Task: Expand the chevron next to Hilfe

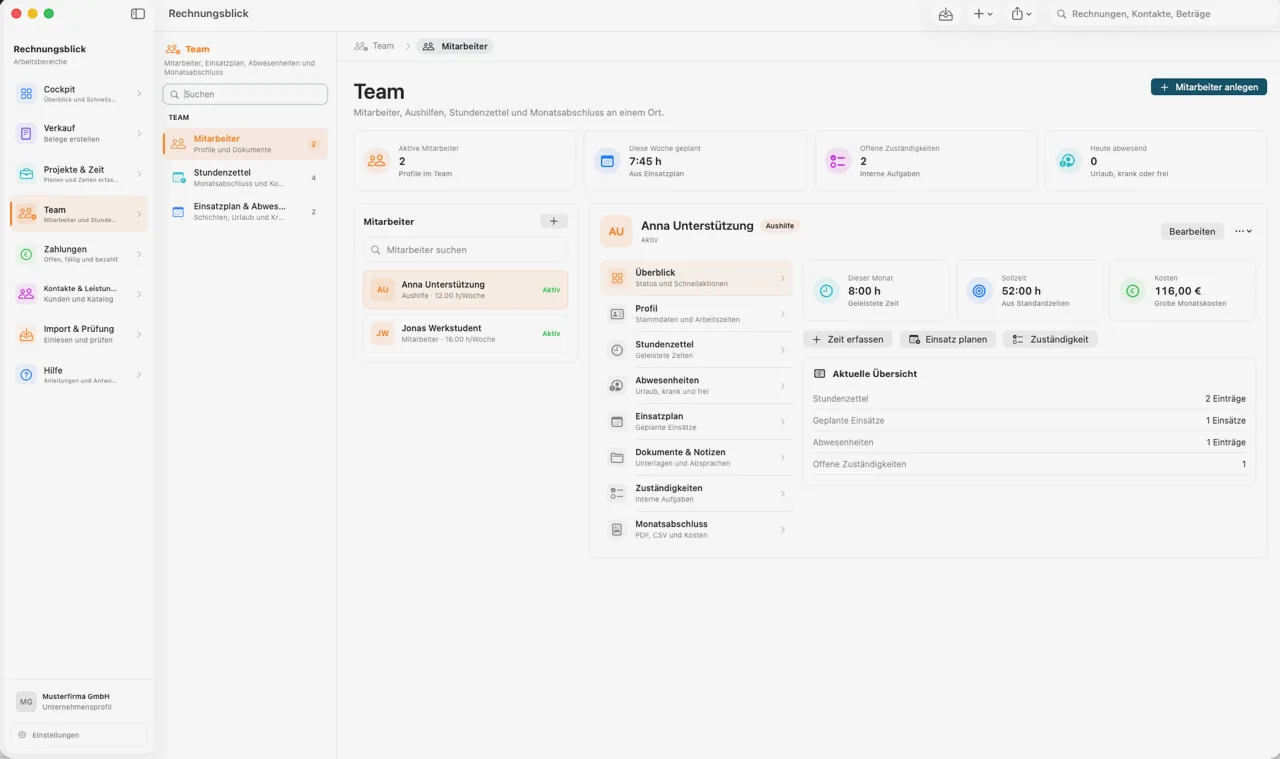Action: (139, 374)
